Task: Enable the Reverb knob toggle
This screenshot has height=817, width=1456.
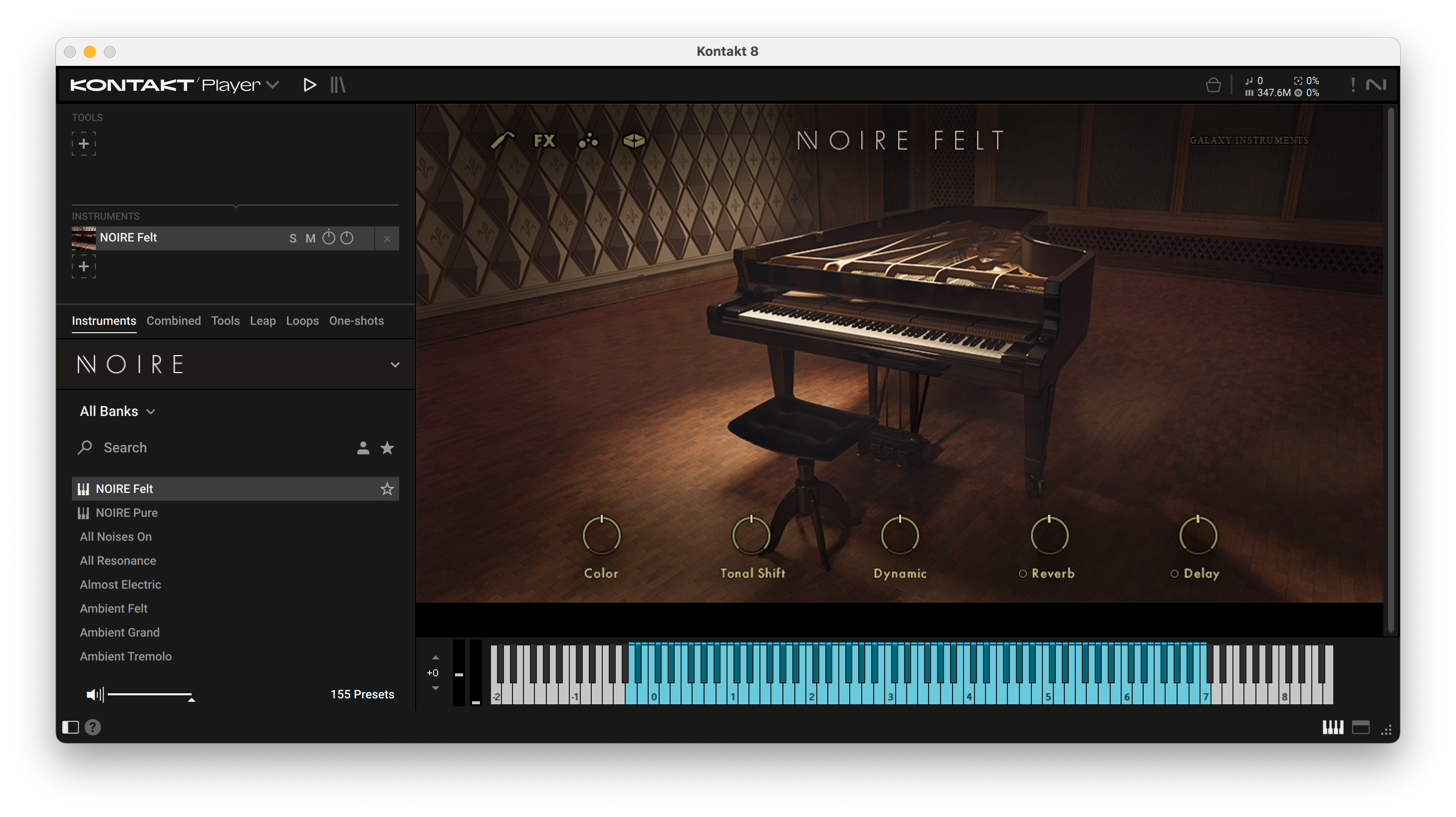Action: coord(1022,574)
